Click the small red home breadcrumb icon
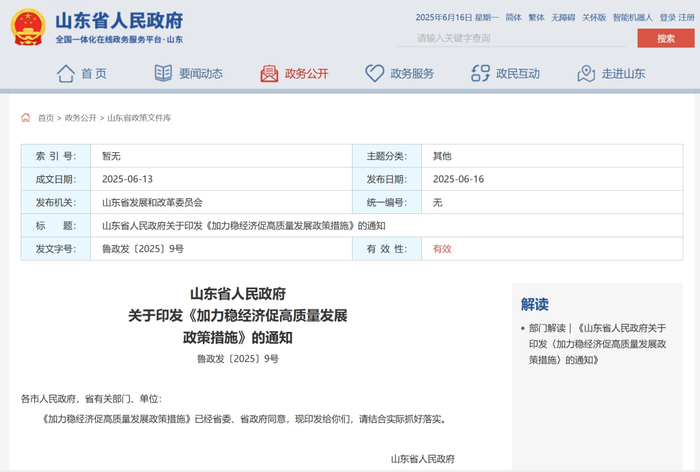Screen dimensions: 700x472 (x=25, y=117)
